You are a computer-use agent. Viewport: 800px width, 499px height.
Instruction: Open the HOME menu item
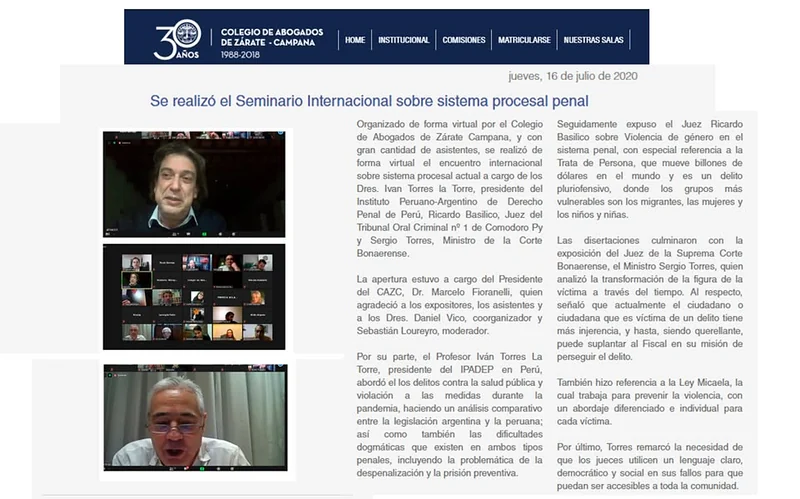pos(355,40)
